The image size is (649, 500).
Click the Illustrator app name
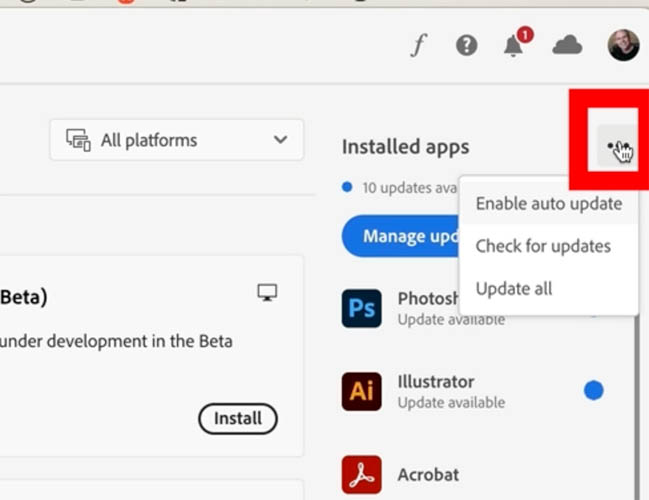436,382
